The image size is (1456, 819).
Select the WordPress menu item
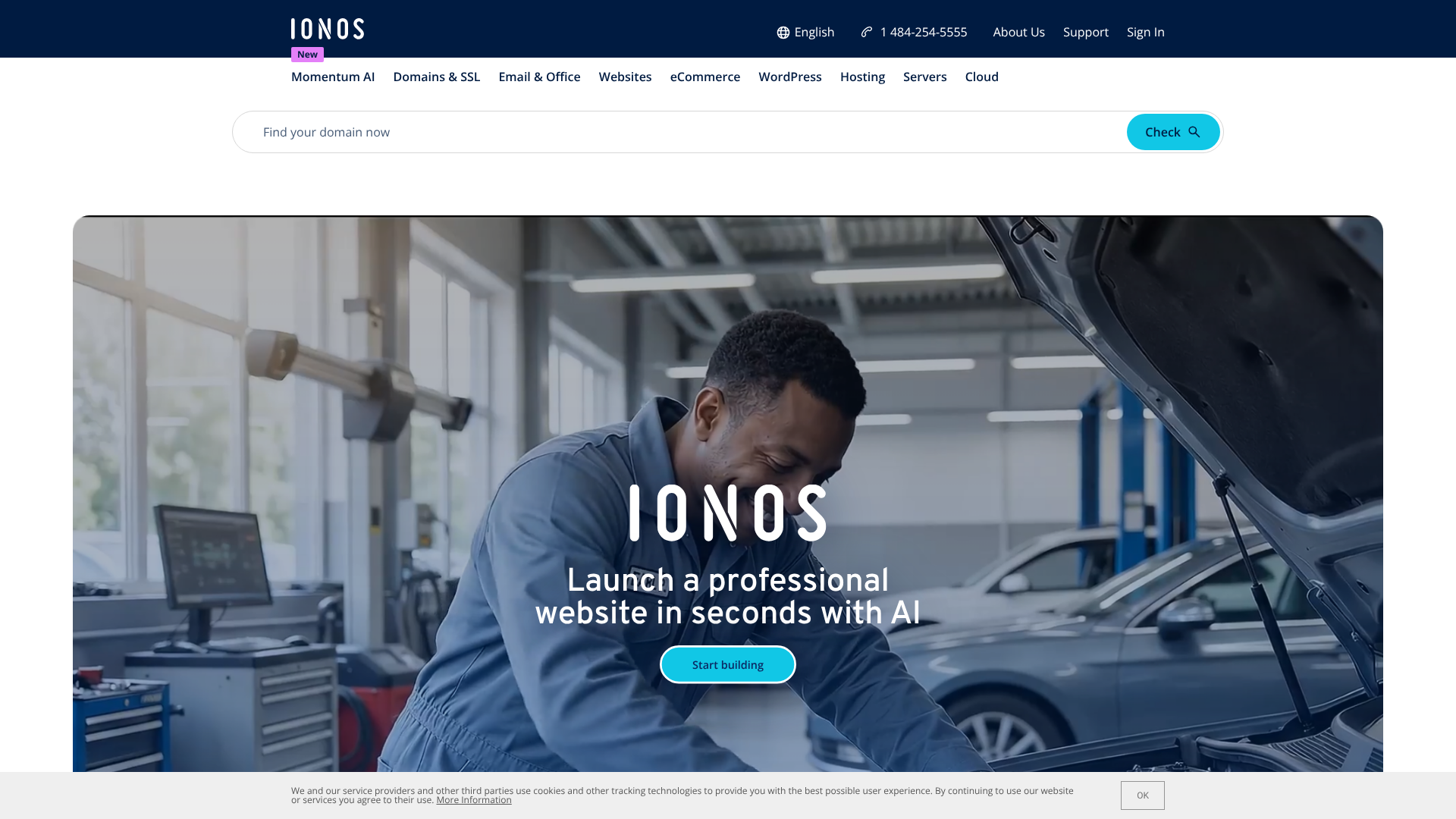(790, 77)
